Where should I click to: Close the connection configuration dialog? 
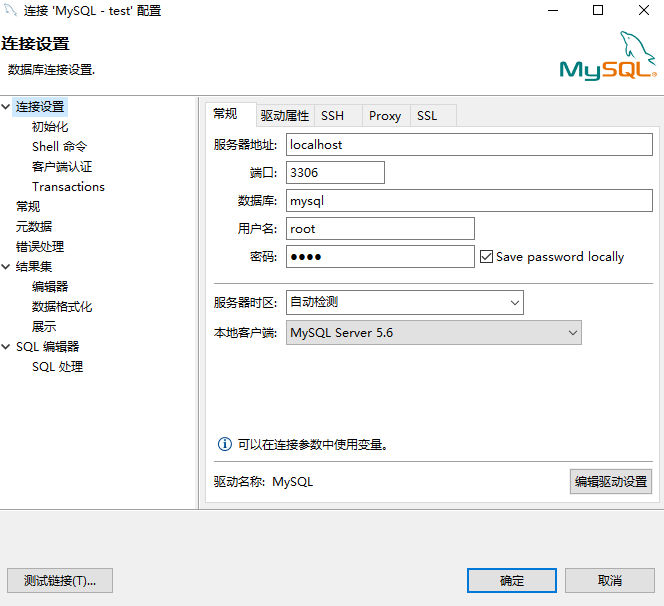pyautogui.click(x=644, y=10)
